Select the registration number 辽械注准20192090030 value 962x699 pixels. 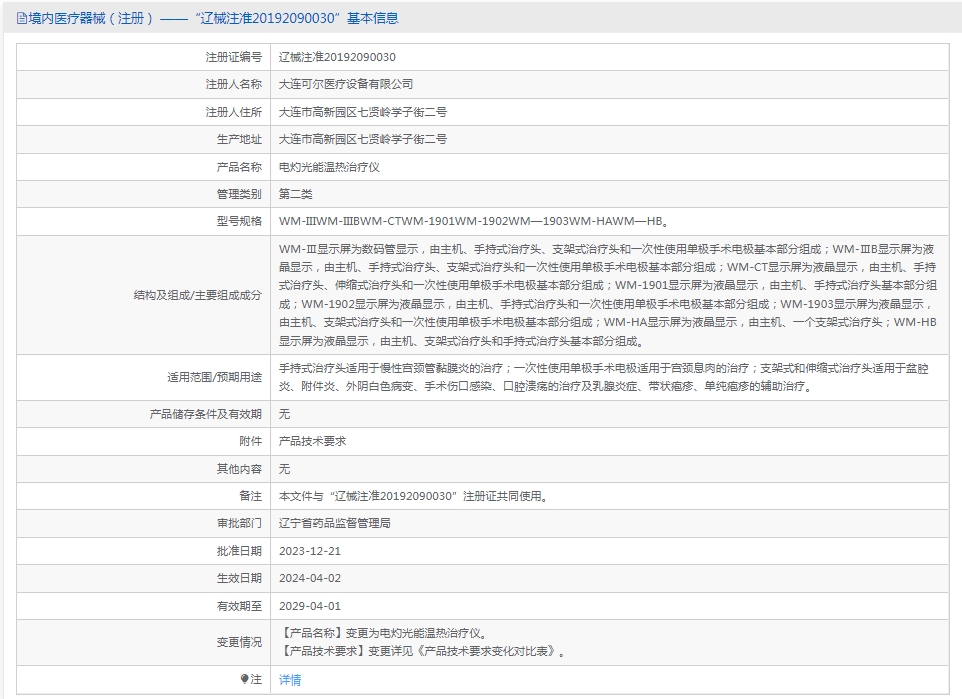point(337,57)
